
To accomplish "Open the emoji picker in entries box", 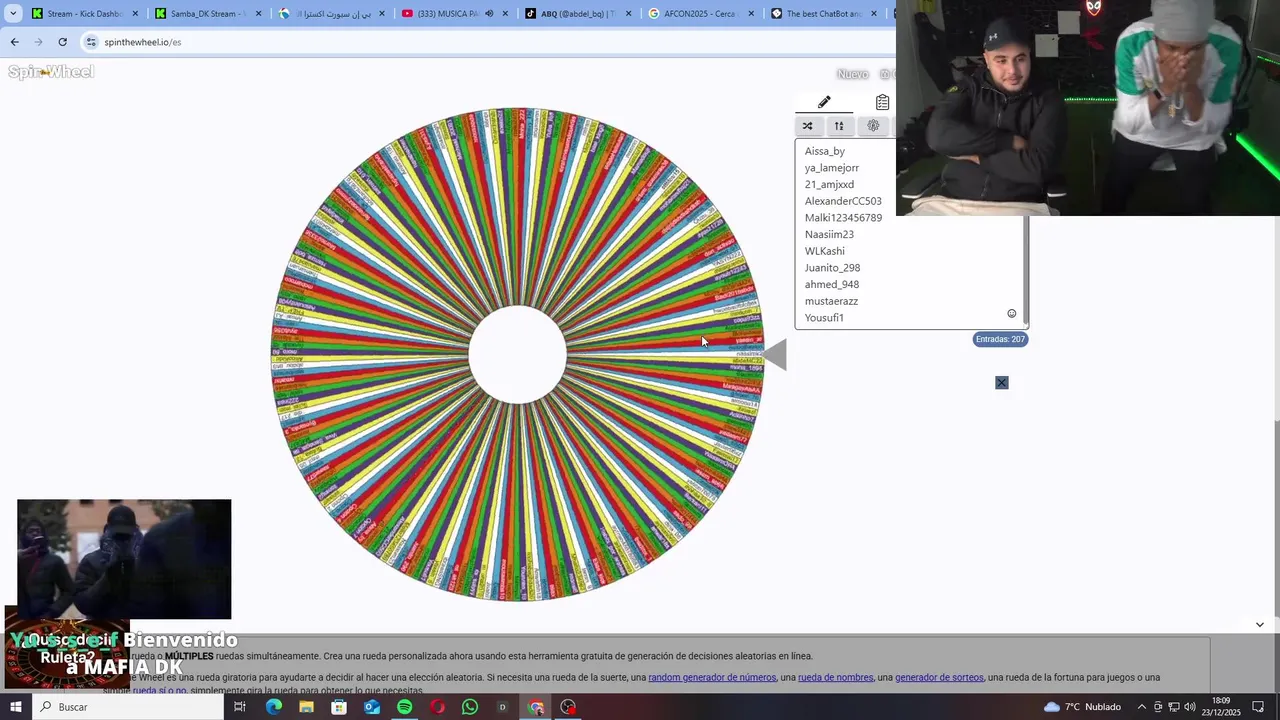I will (1011, 314).
